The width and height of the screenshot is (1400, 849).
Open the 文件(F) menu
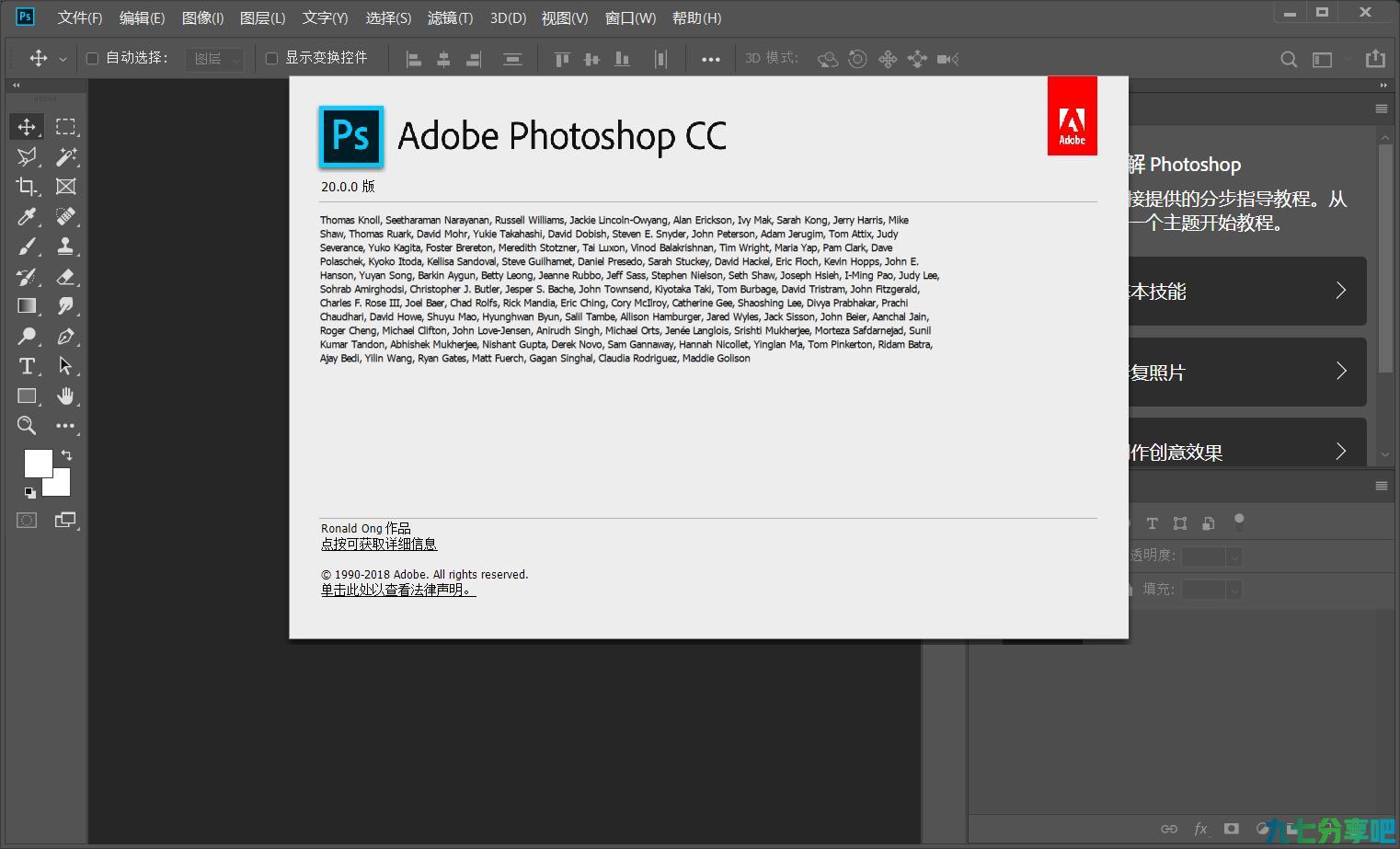pos(80,17)
